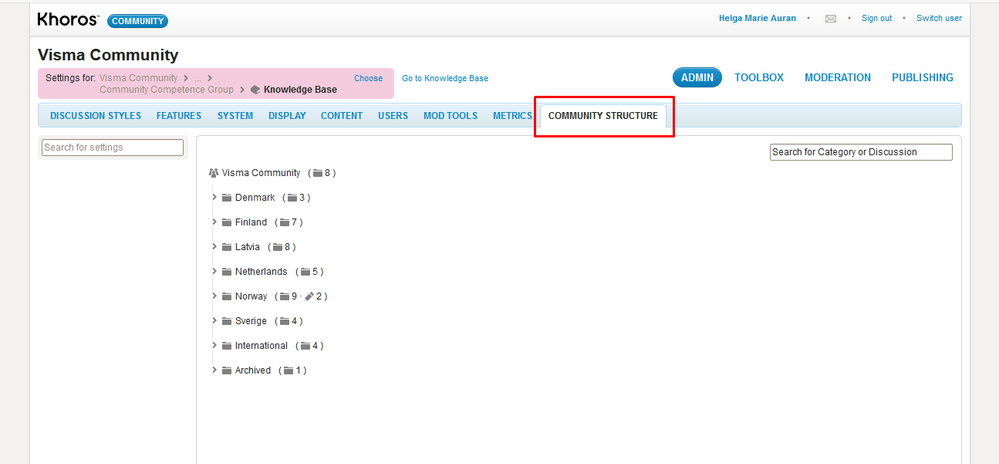
Task: Switch to the Display tab
Action: pos(287,116)
